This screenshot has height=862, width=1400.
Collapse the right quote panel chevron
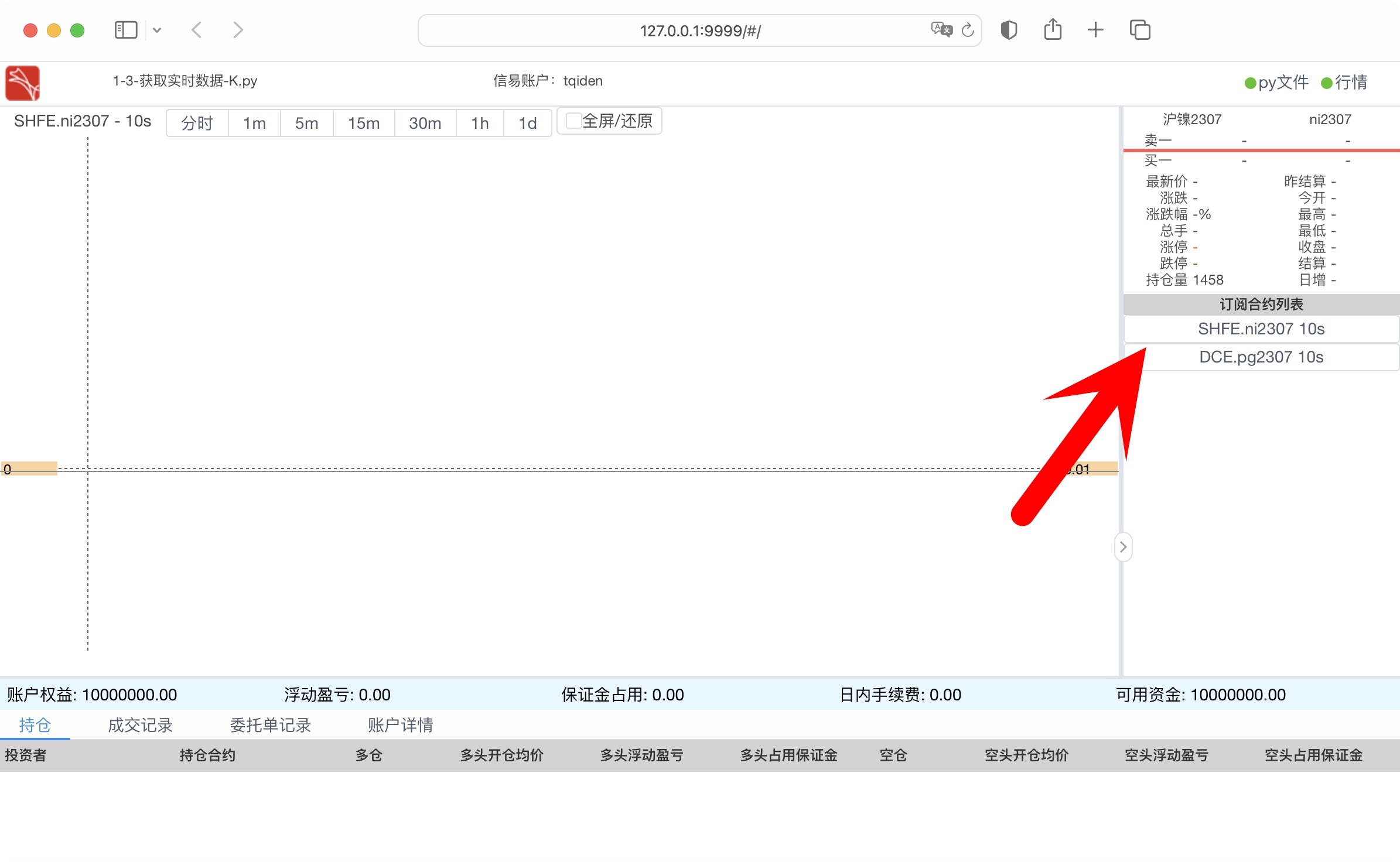coord(1122,547)
